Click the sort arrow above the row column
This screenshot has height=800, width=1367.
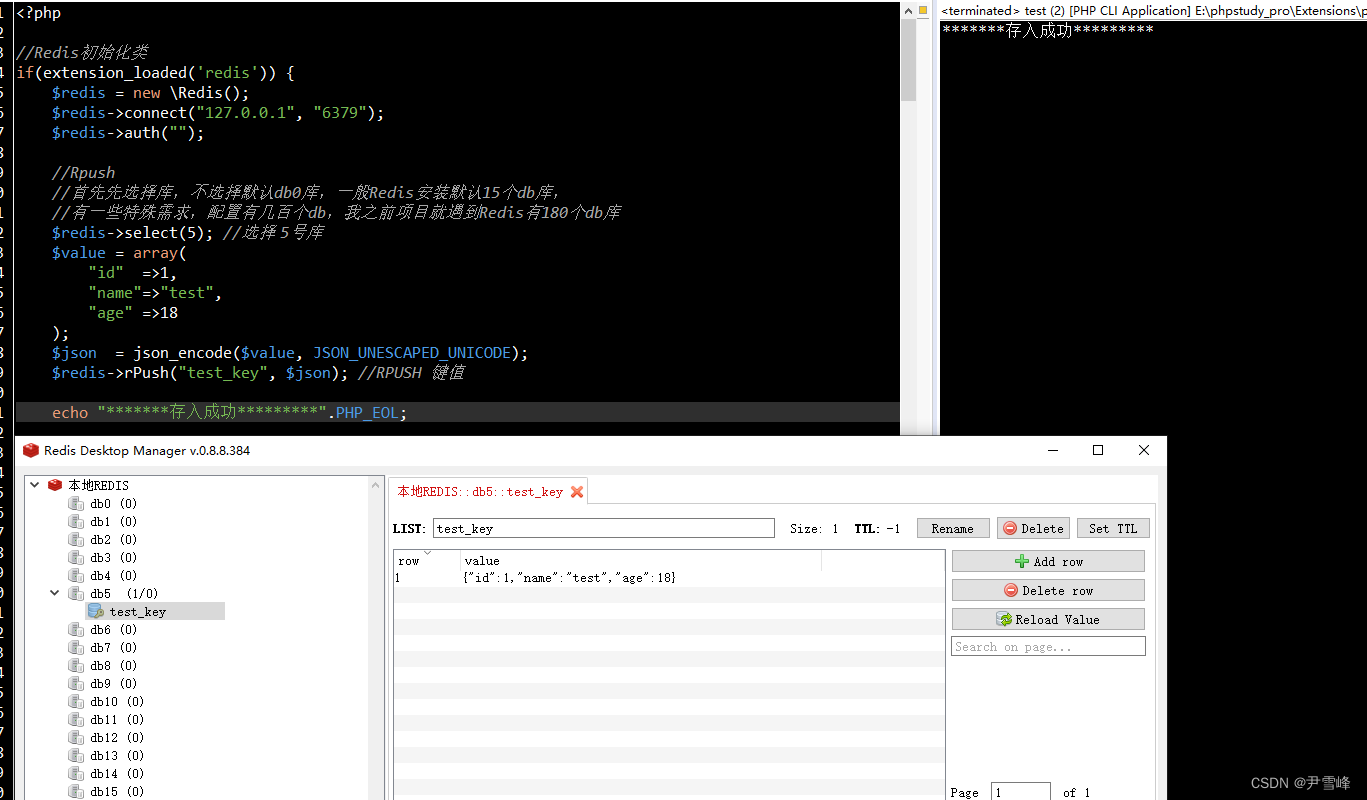pyautogui.click(x=427, y=553)
